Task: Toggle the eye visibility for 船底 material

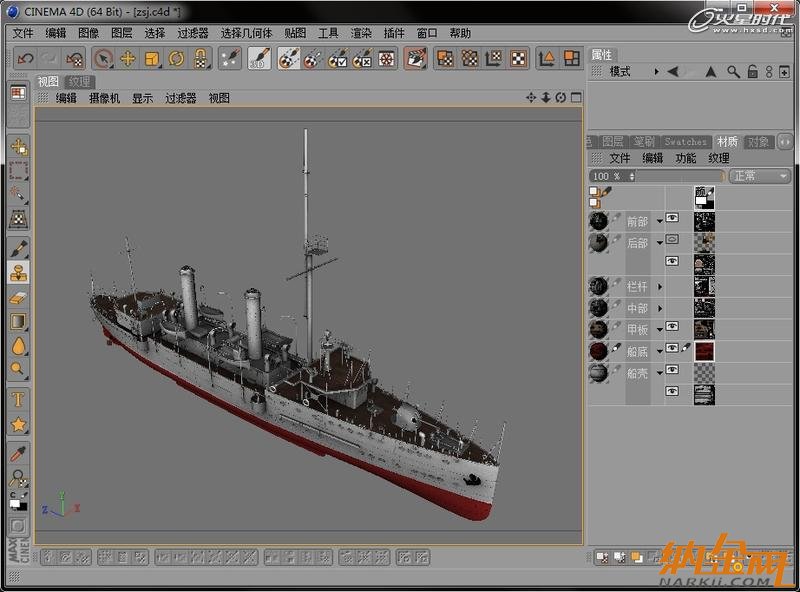Action: point(673,348)
